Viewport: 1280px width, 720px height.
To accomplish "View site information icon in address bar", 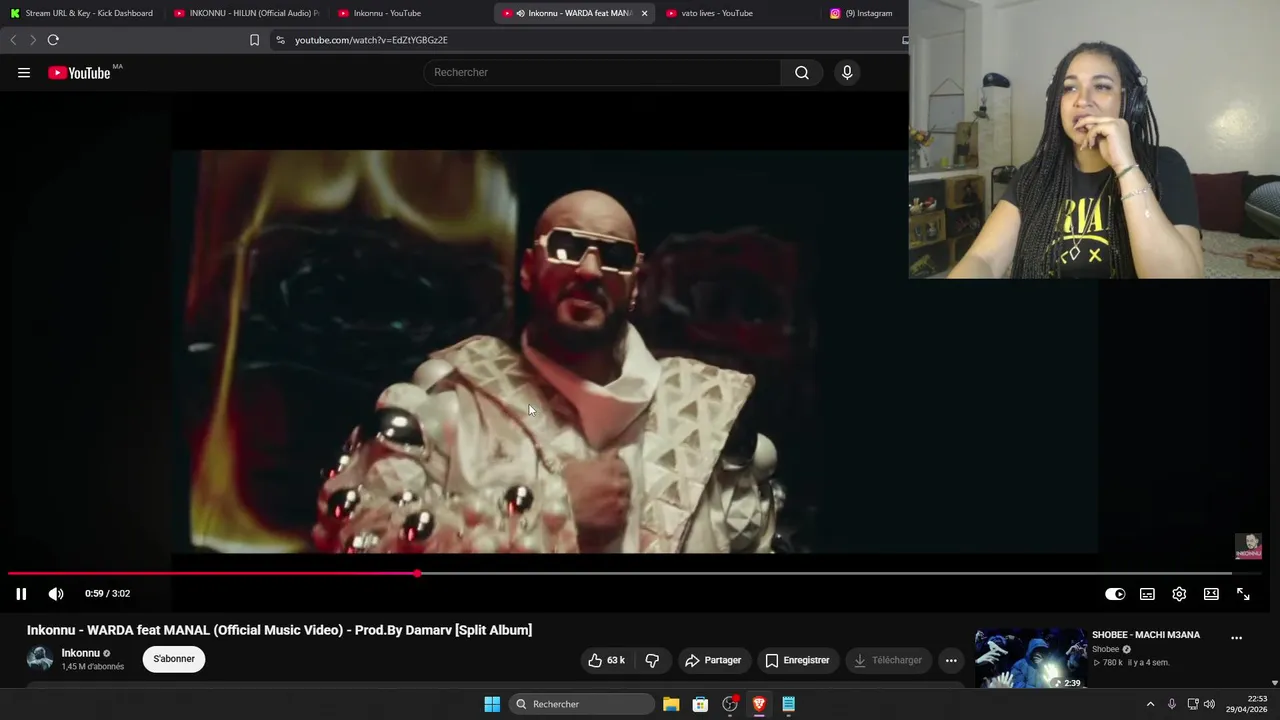I will [280, 40].
